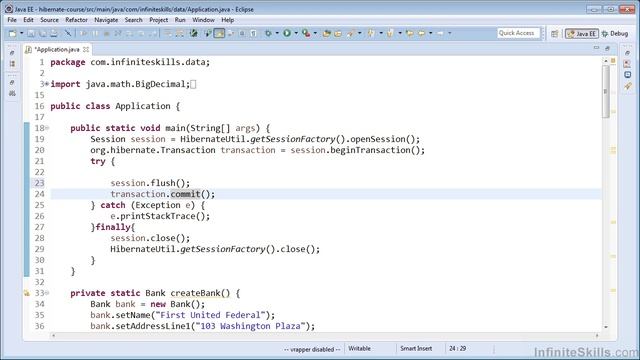
Task: Open the New wizard dropdown arrow
Action: tap(22, 33)
